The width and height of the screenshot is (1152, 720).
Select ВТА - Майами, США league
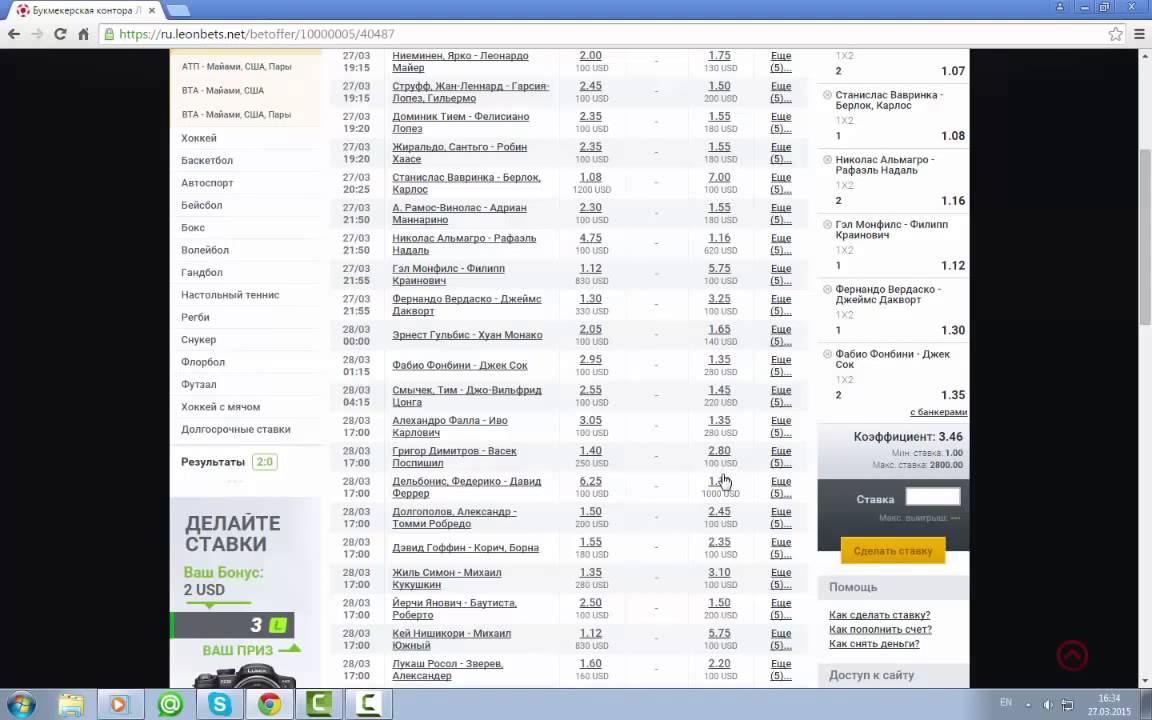tap(223, 90)
